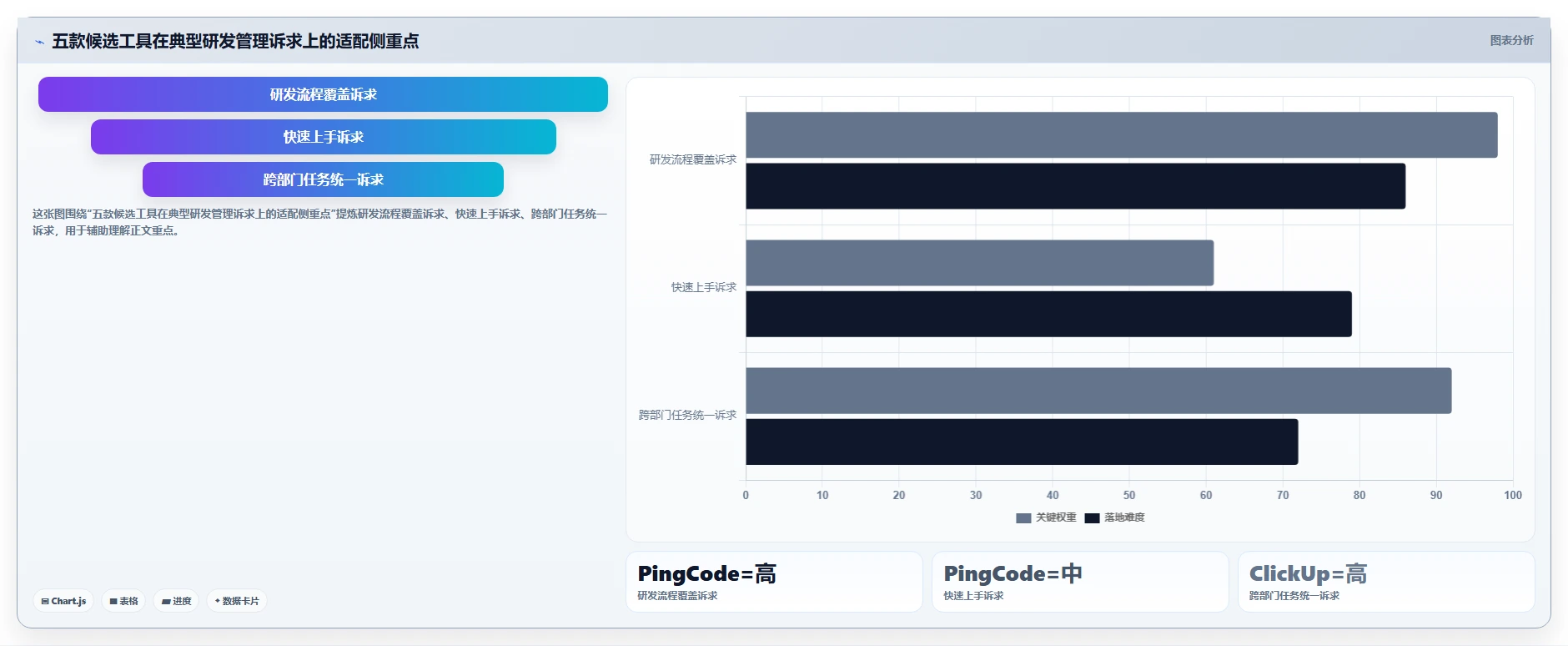The image size is (1568, 646).
Task: Open the ClickUp=高 data card
Action: [x=1386, y=582]
